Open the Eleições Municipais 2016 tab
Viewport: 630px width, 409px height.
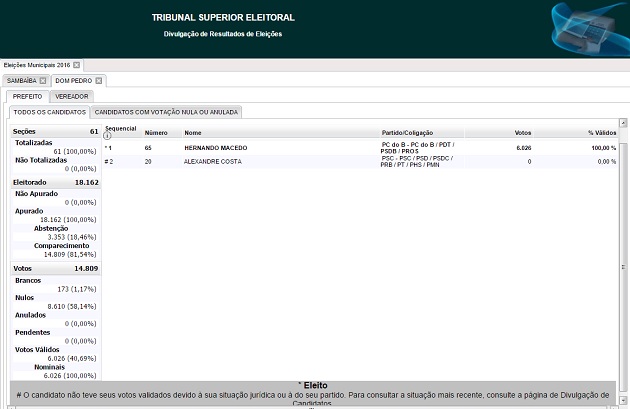[34, 65]
